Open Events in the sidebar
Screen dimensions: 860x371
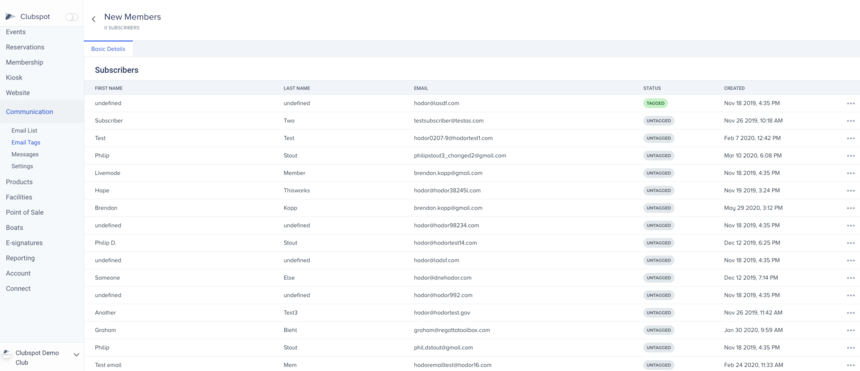point(16,32)
